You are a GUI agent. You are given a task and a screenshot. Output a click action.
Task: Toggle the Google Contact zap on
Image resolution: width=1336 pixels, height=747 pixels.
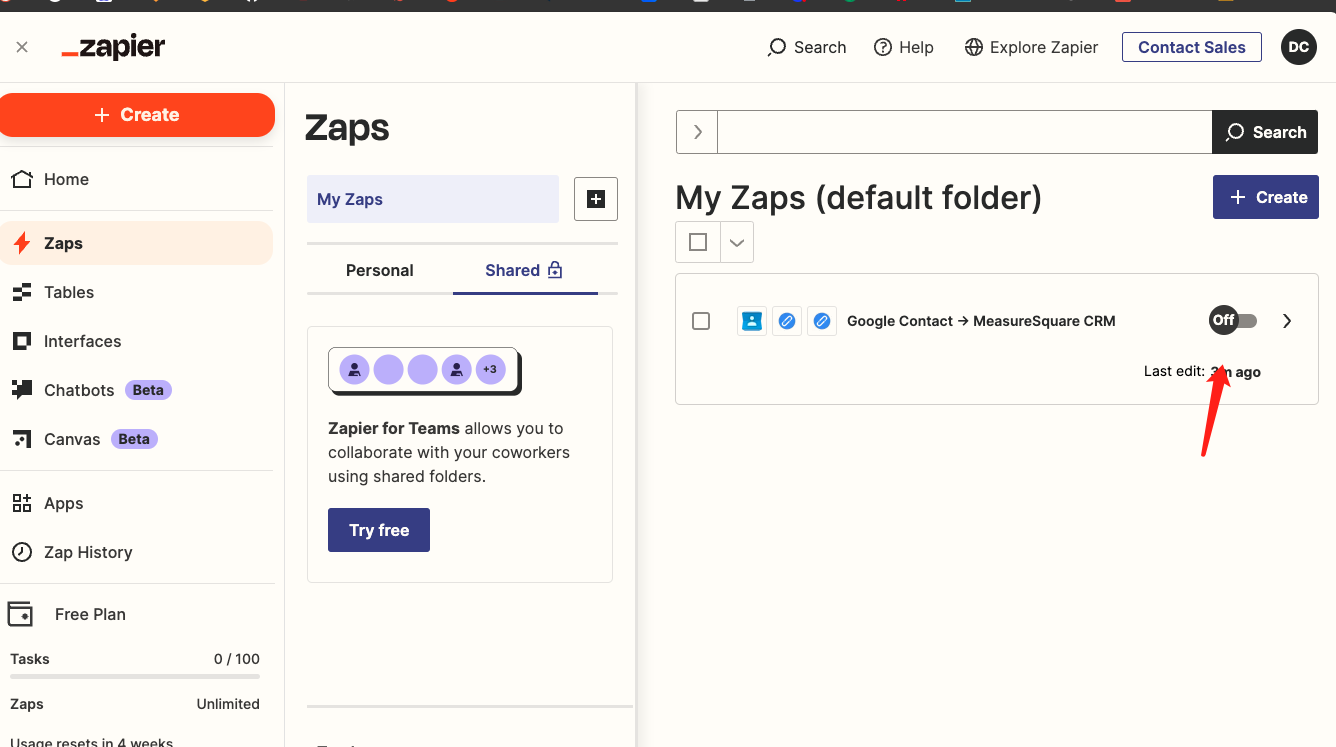tap(1233, 321)
